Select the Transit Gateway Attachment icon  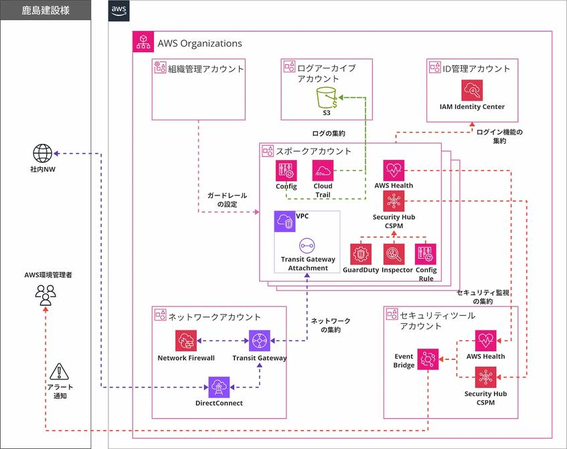(307, 246)
